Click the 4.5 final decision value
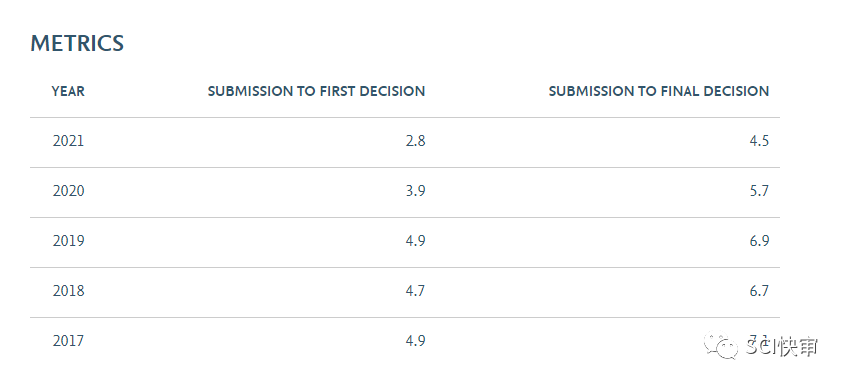This screenshot has height=384, width=846. 759,141
